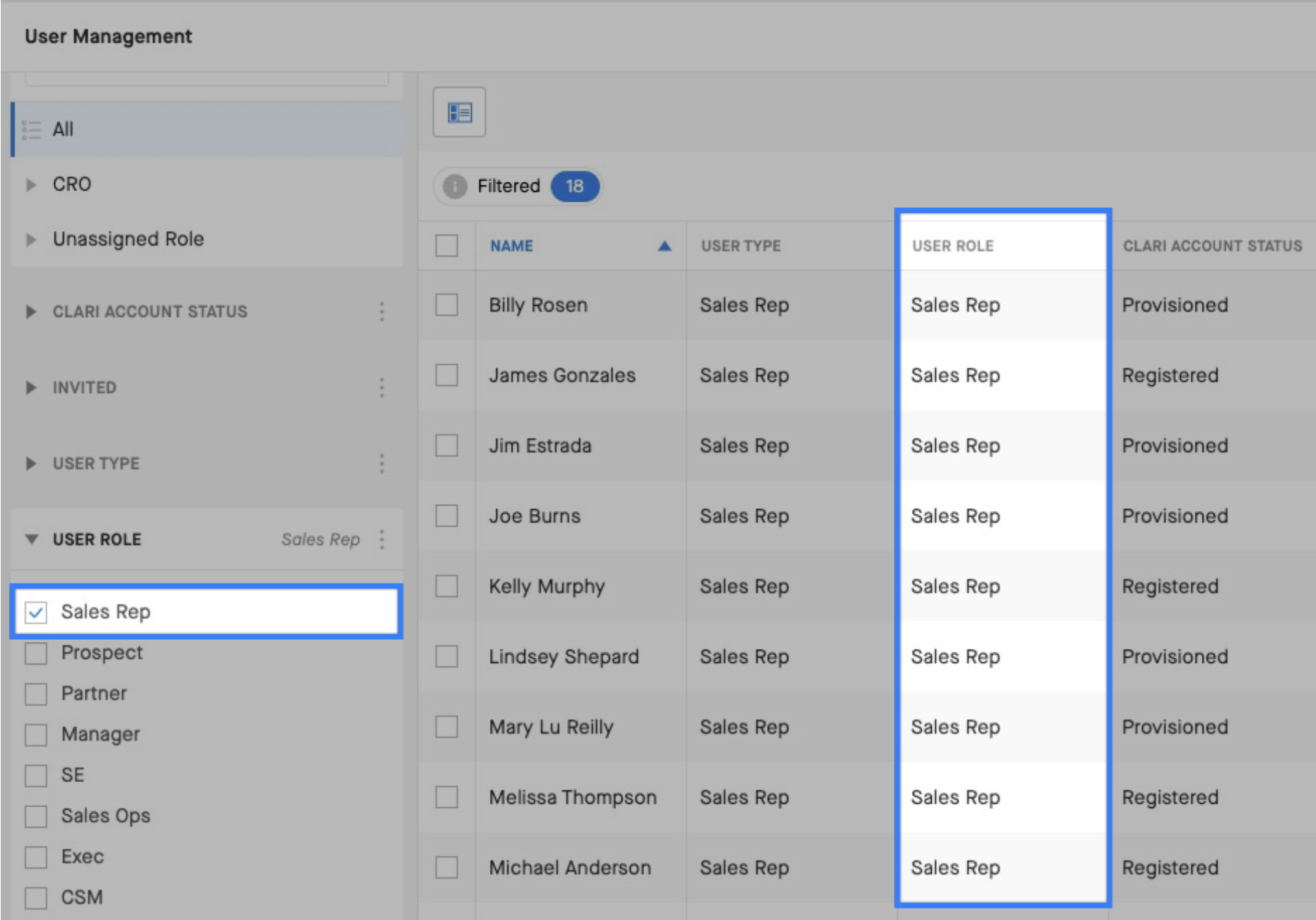Viewport: 1316px width, 920px height.
Task: Toggle the list panel view icon
Action: click(459, 112)
